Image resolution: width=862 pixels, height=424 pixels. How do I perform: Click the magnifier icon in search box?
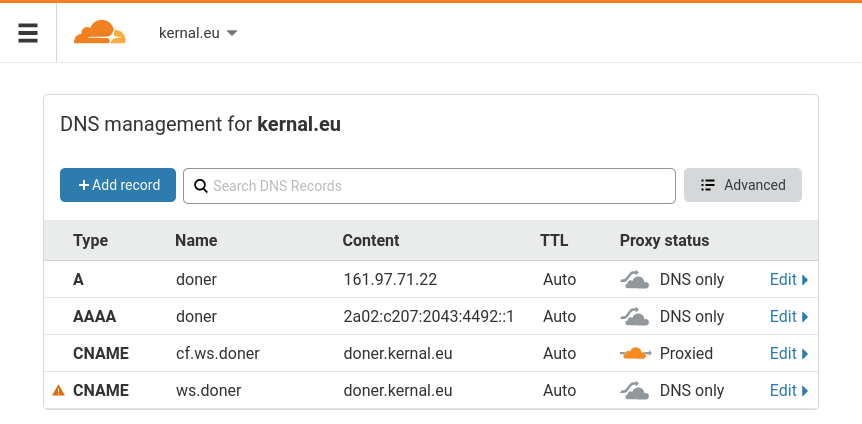(x=200, y=186)
